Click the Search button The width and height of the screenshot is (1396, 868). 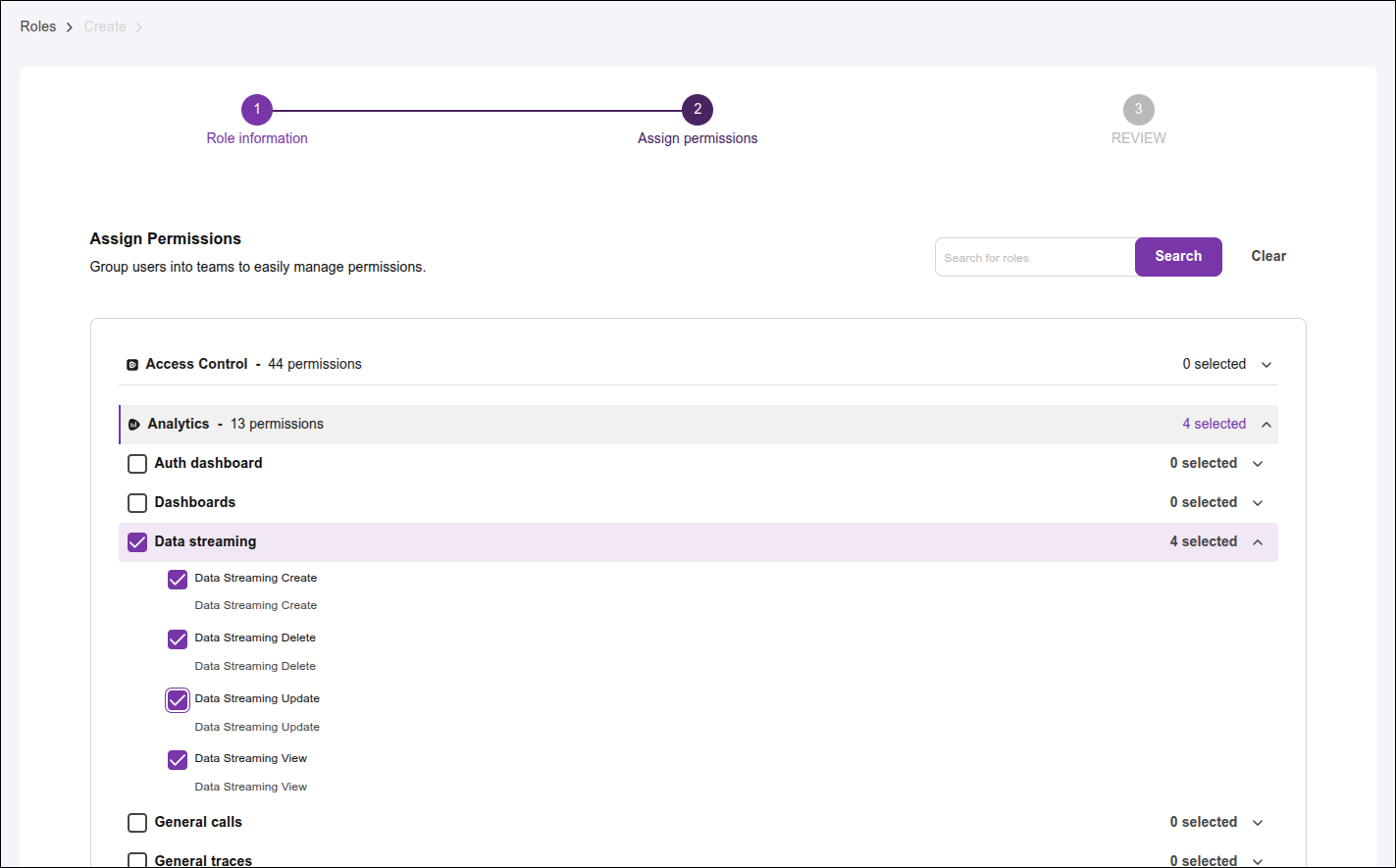[1177, 256]
